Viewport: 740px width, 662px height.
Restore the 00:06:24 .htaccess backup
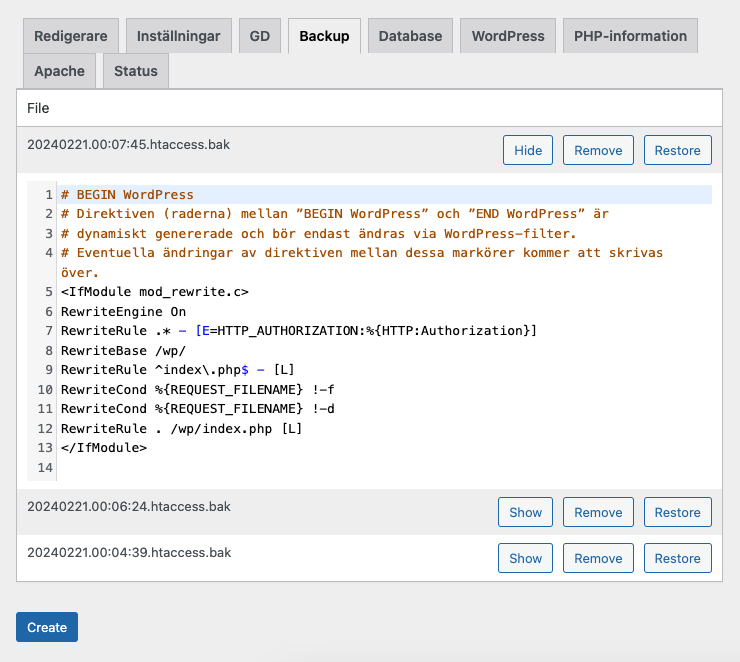tap(678, 513)
